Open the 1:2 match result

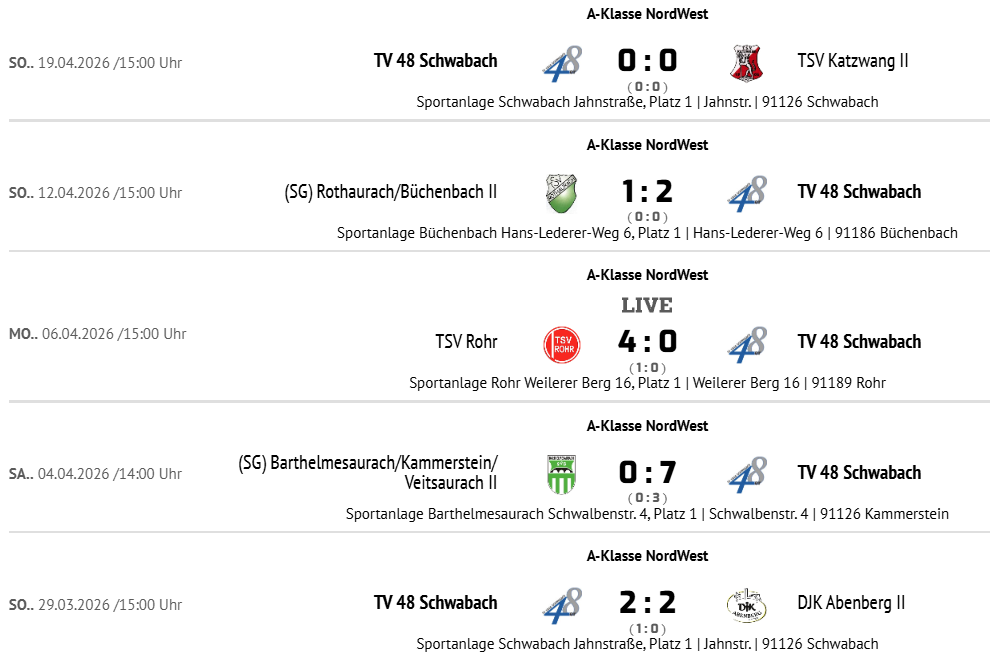pos(647,192)
